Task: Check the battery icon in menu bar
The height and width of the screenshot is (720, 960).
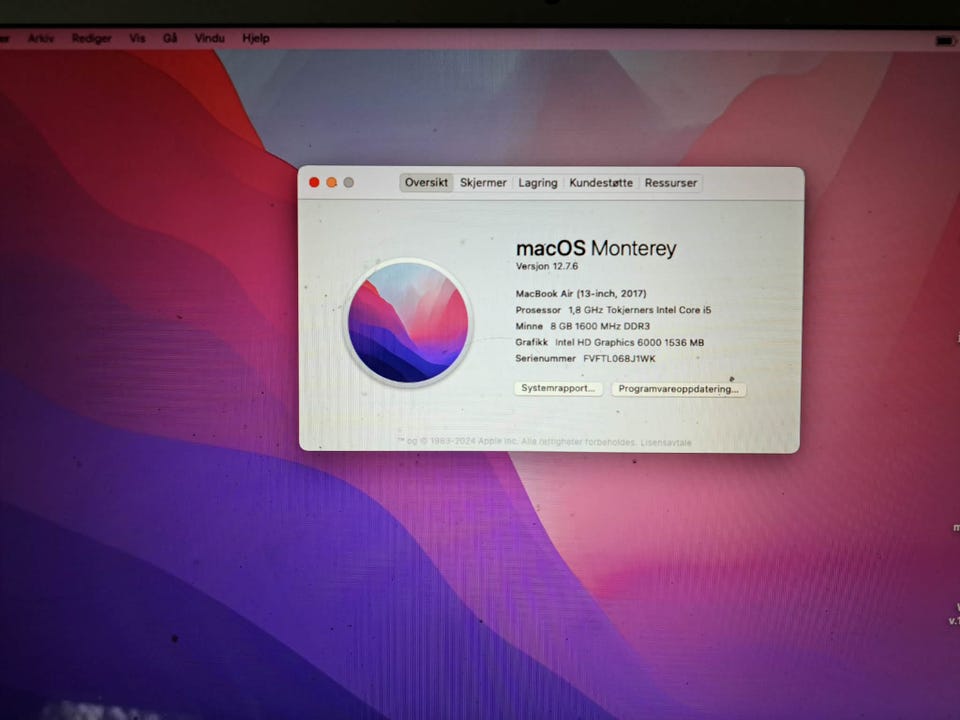Action: [945, 40]
